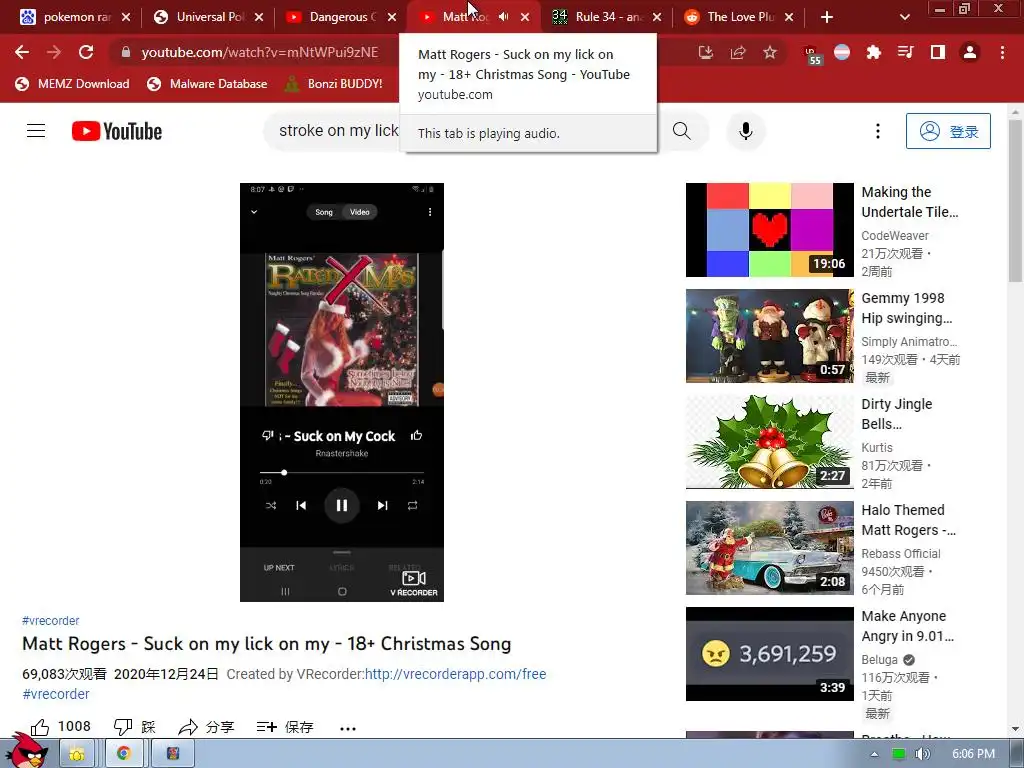Open YouTube hamburger guide menu
This screenshot has width=1024, height=768.
point(36,131)
